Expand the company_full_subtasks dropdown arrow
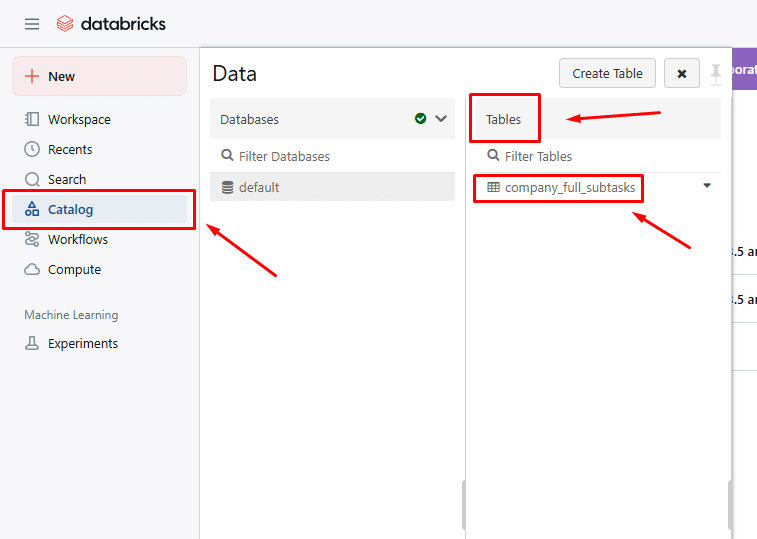 point(707,185)
